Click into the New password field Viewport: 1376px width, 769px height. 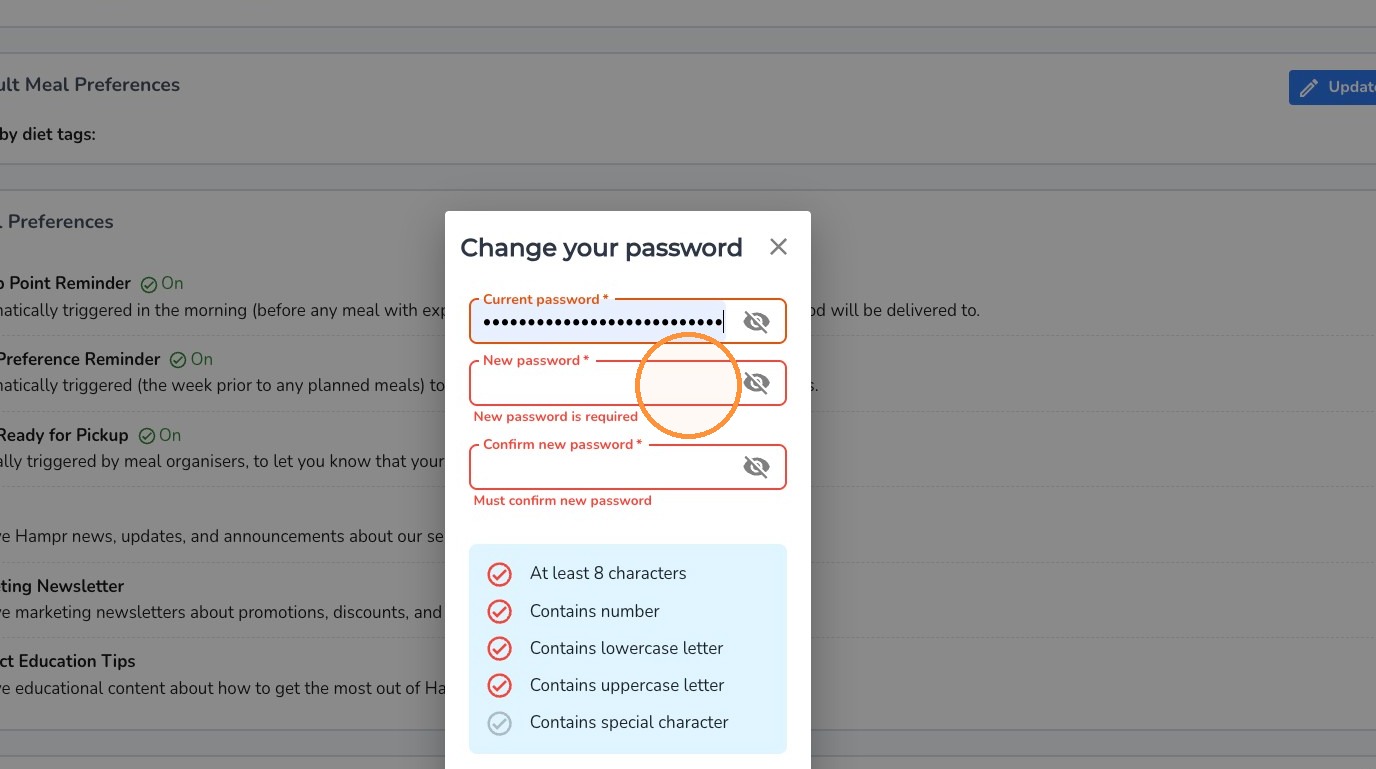click(602, 384)
